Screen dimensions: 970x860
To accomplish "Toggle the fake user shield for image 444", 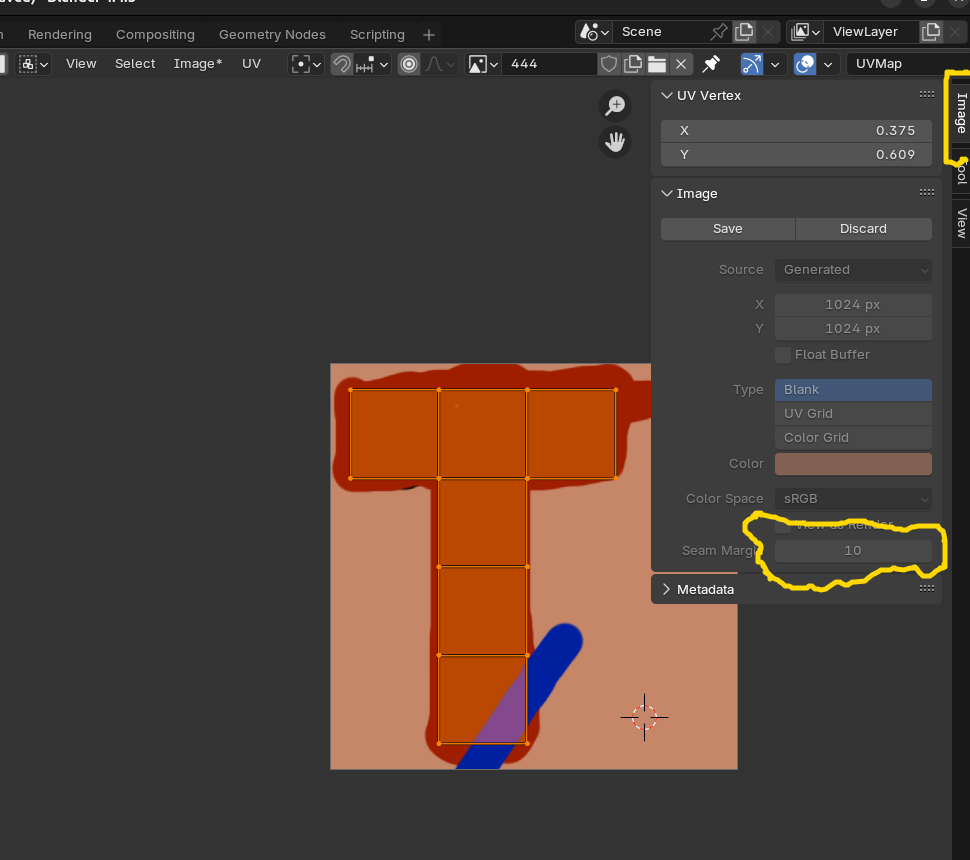I will click(x=609, y=64).
